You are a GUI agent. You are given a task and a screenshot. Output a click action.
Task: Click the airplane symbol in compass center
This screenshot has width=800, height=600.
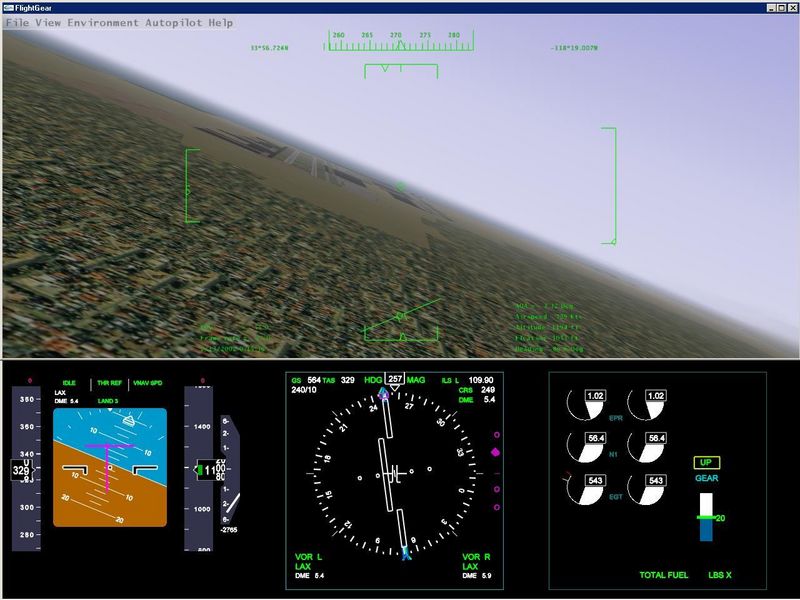tap(395, 471)
